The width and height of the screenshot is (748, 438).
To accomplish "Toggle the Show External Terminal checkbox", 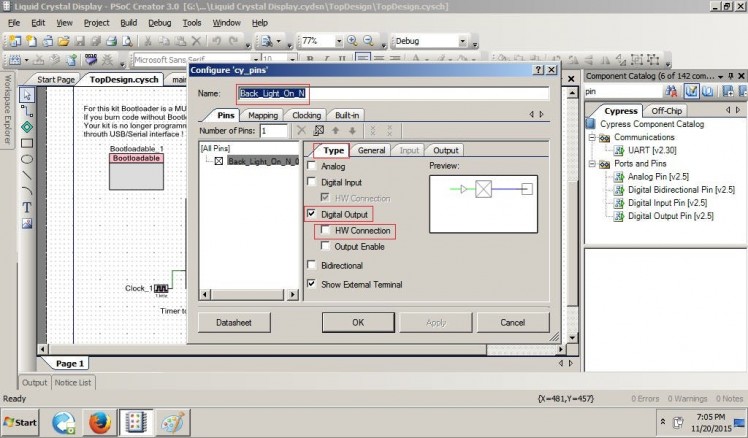I will tap(312, 284).
